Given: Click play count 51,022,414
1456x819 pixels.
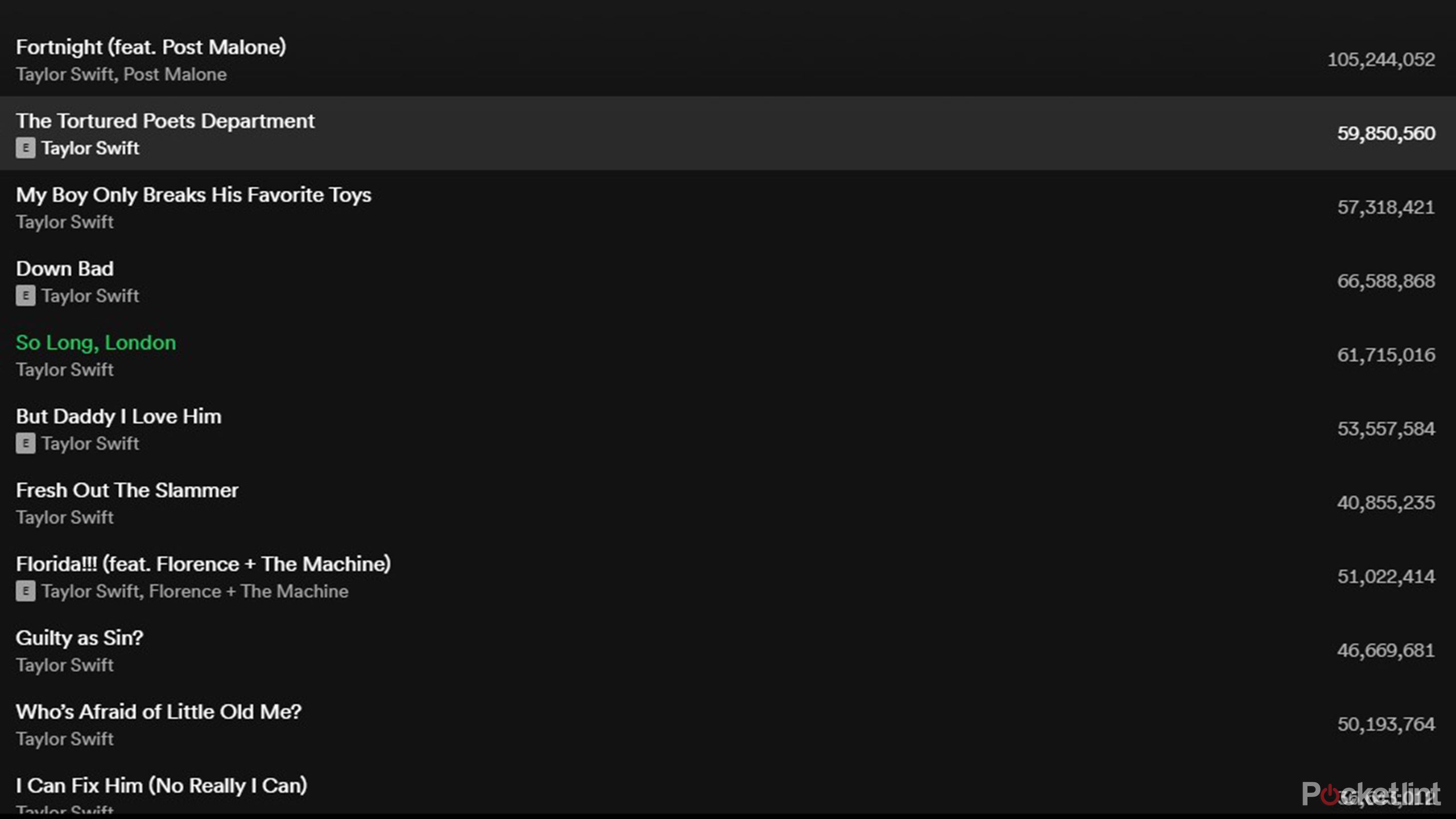Looking at the screenshot, I should pos(1386,577).
